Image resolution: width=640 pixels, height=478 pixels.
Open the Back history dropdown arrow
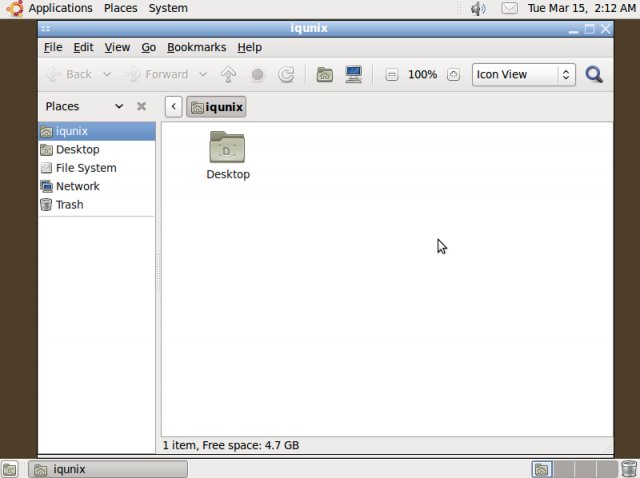(x=107, y=74)
